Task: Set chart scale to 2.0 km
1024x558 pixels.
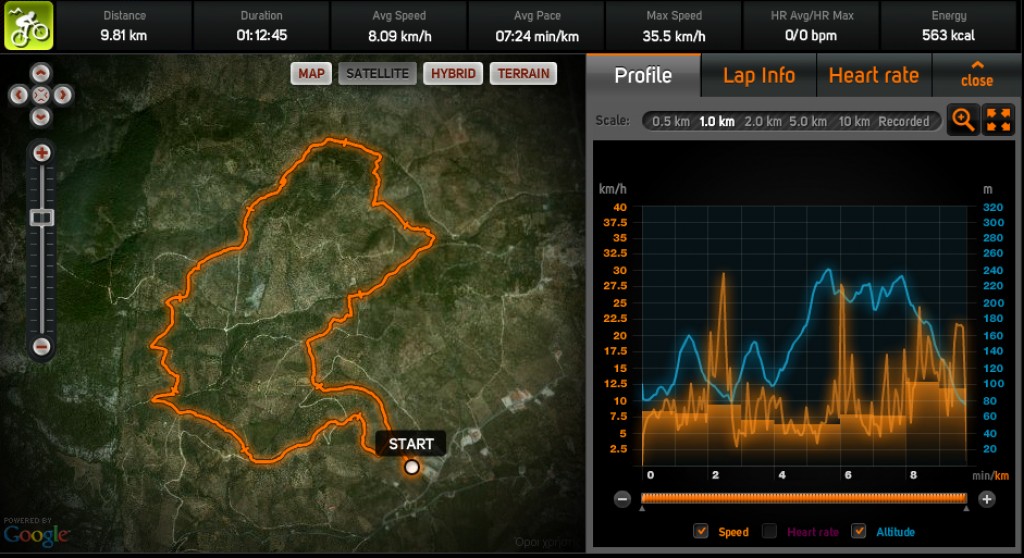Action: tap(763, 122)
